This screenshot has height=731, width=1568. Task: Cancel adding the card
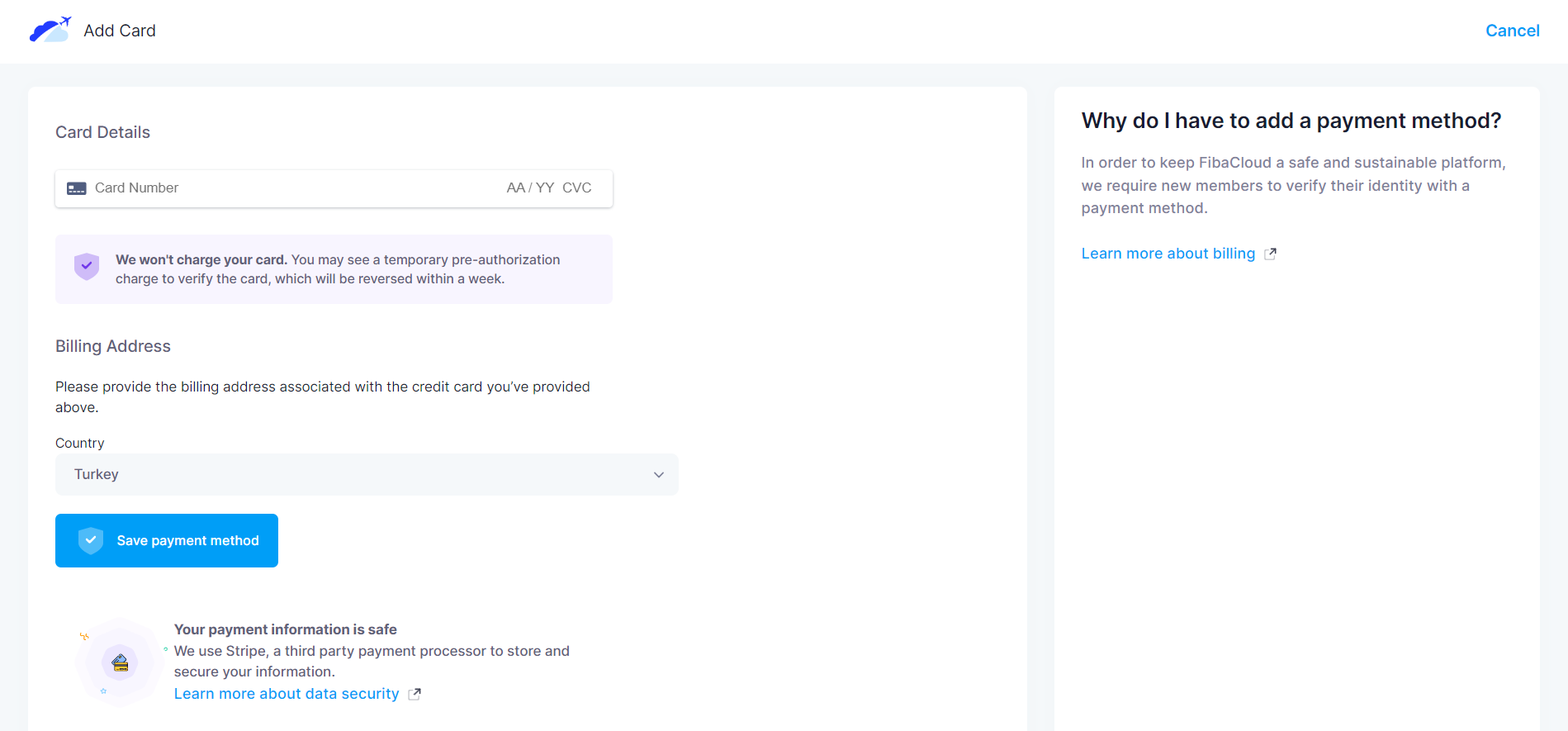coord(1513,31)
